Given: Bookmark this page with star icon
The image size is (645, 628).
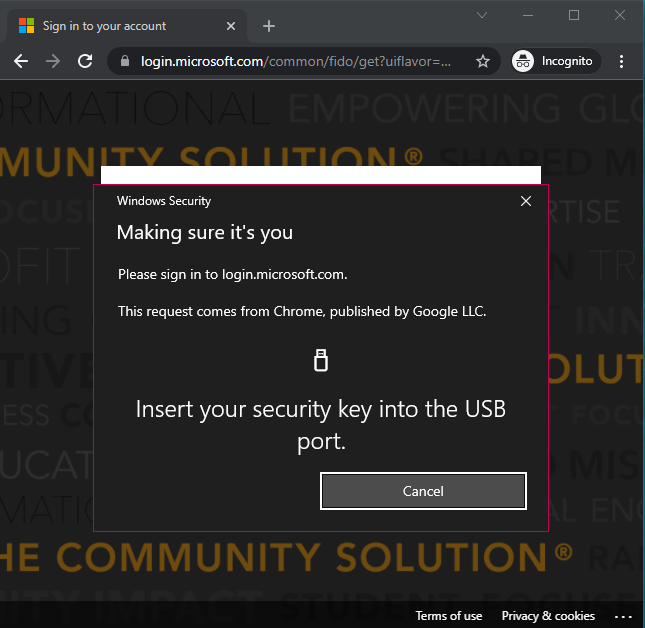Looking at the screenshot, I should [x=483, y=61].
